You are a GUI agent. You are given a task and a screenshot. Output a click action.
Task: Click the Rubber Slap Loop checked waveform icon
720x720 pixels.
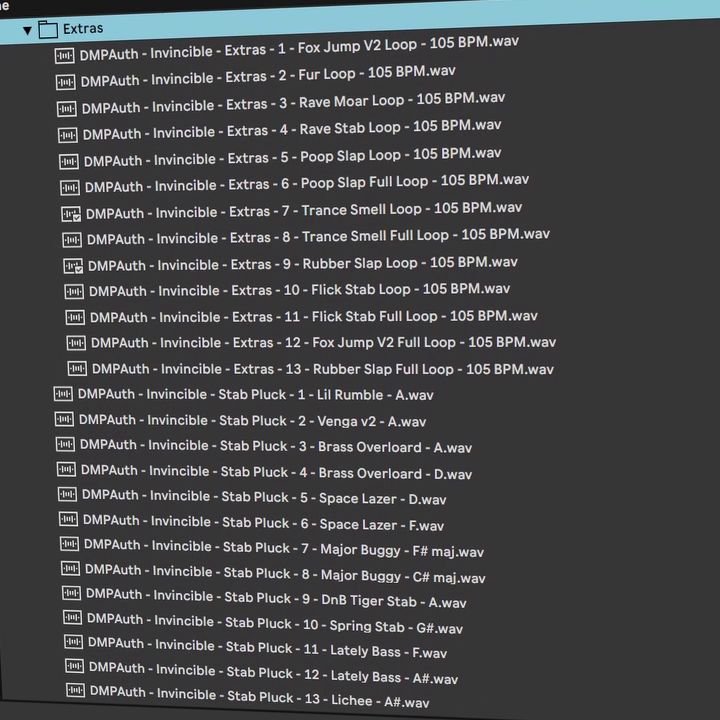73,266
